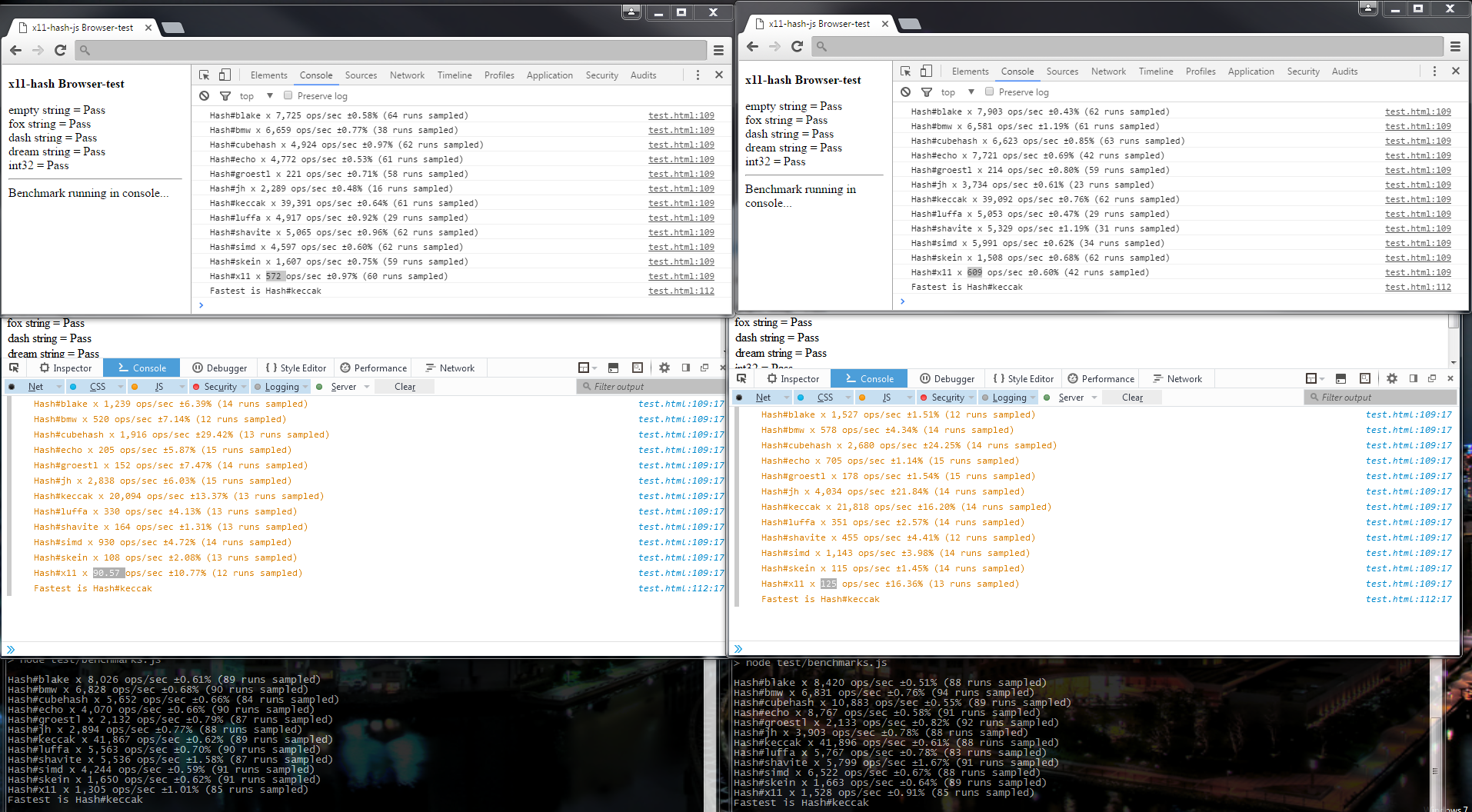1472x812 pixels.
Task: Pick an element icon in right Firefox toolbox
Action: pos(741,378)
